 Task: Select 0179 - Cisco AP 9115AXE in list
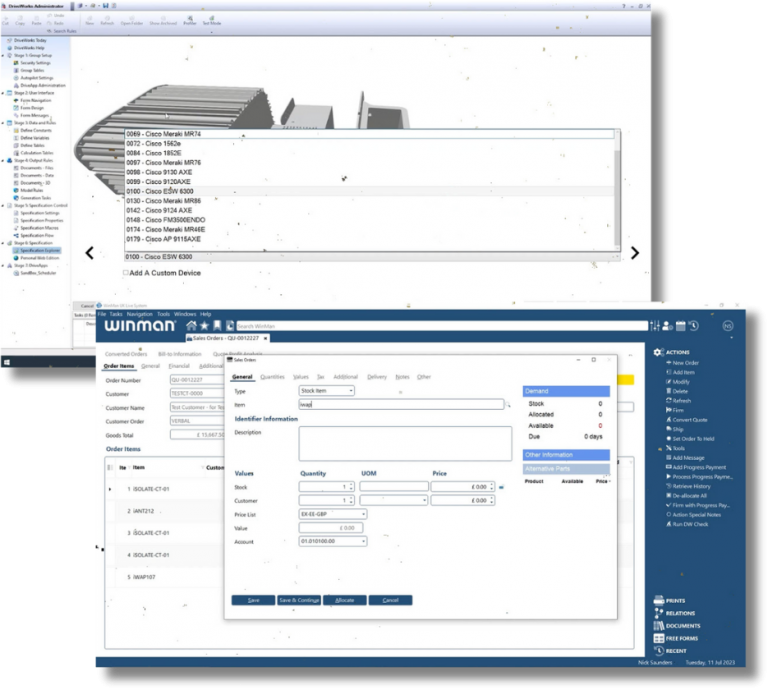[x=370, y=239]
